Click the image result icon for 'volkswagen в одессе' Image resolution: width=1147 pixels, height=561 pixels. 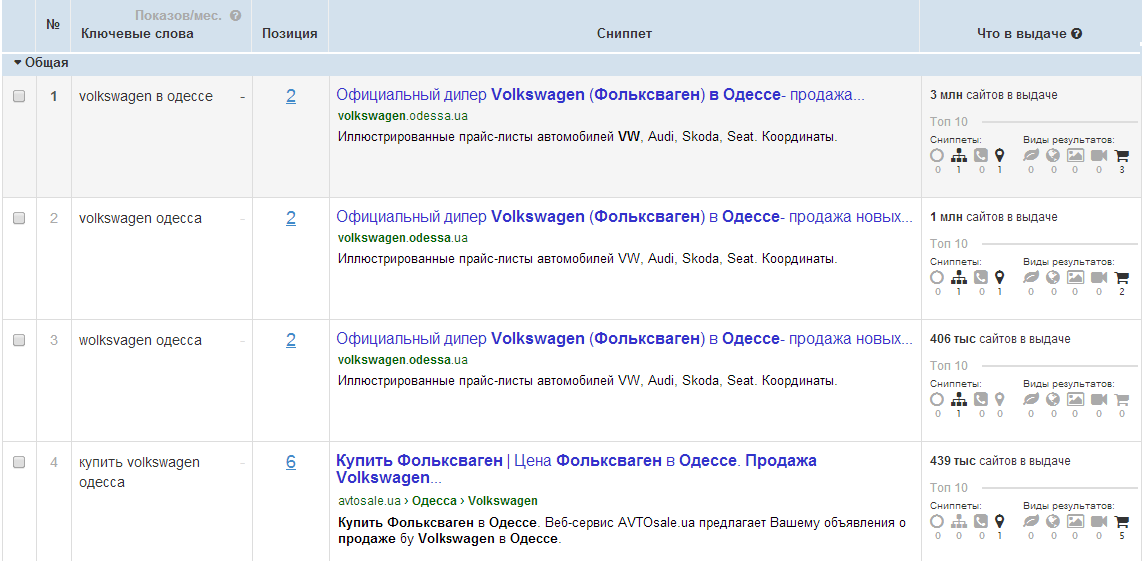point(1075,156)
